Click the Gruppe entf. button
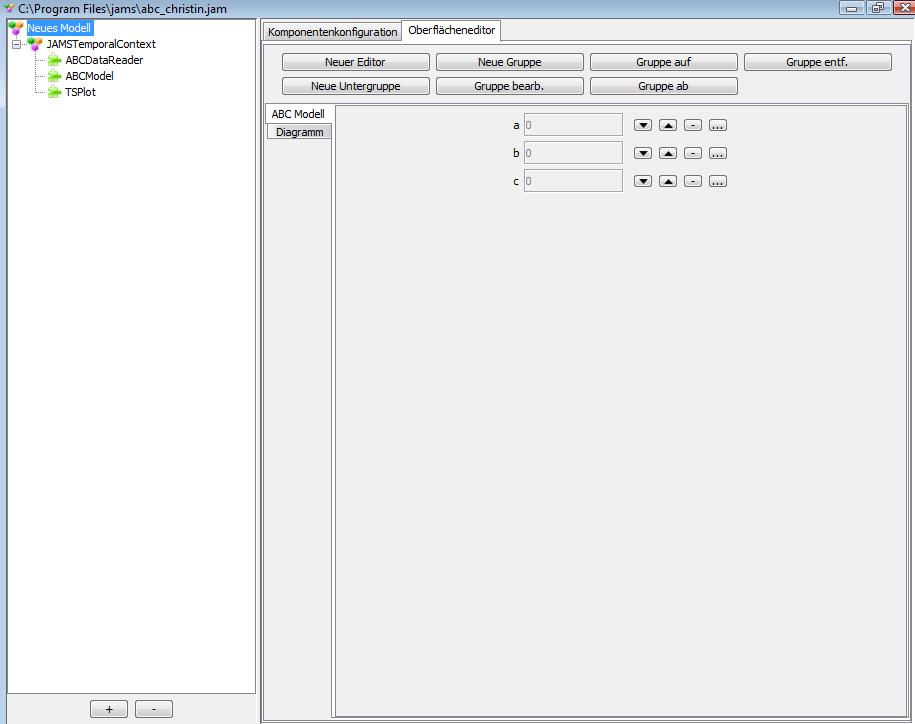 pos(817,62)
